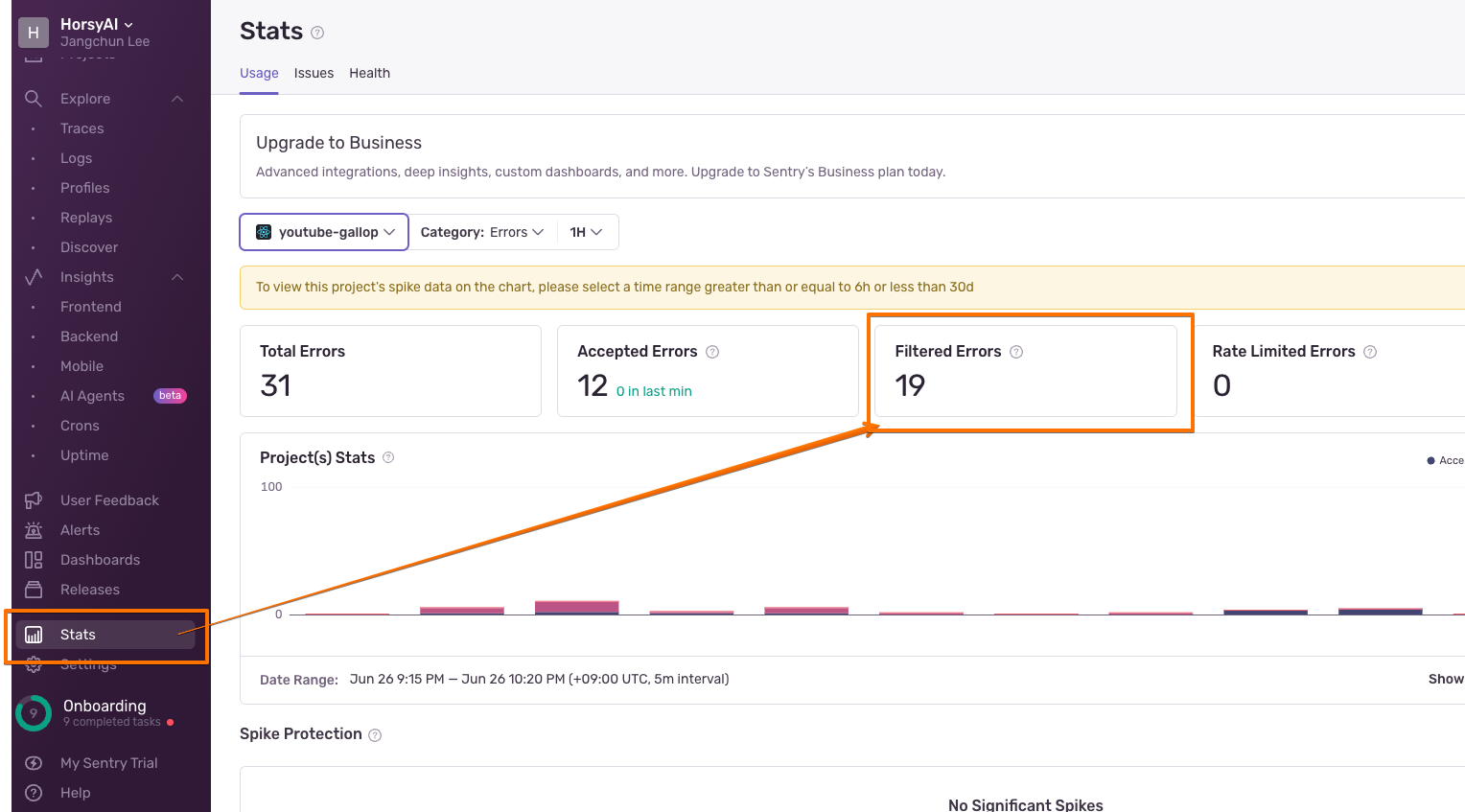Open the youtube-gallop project dropdown

tap(324, 232)
